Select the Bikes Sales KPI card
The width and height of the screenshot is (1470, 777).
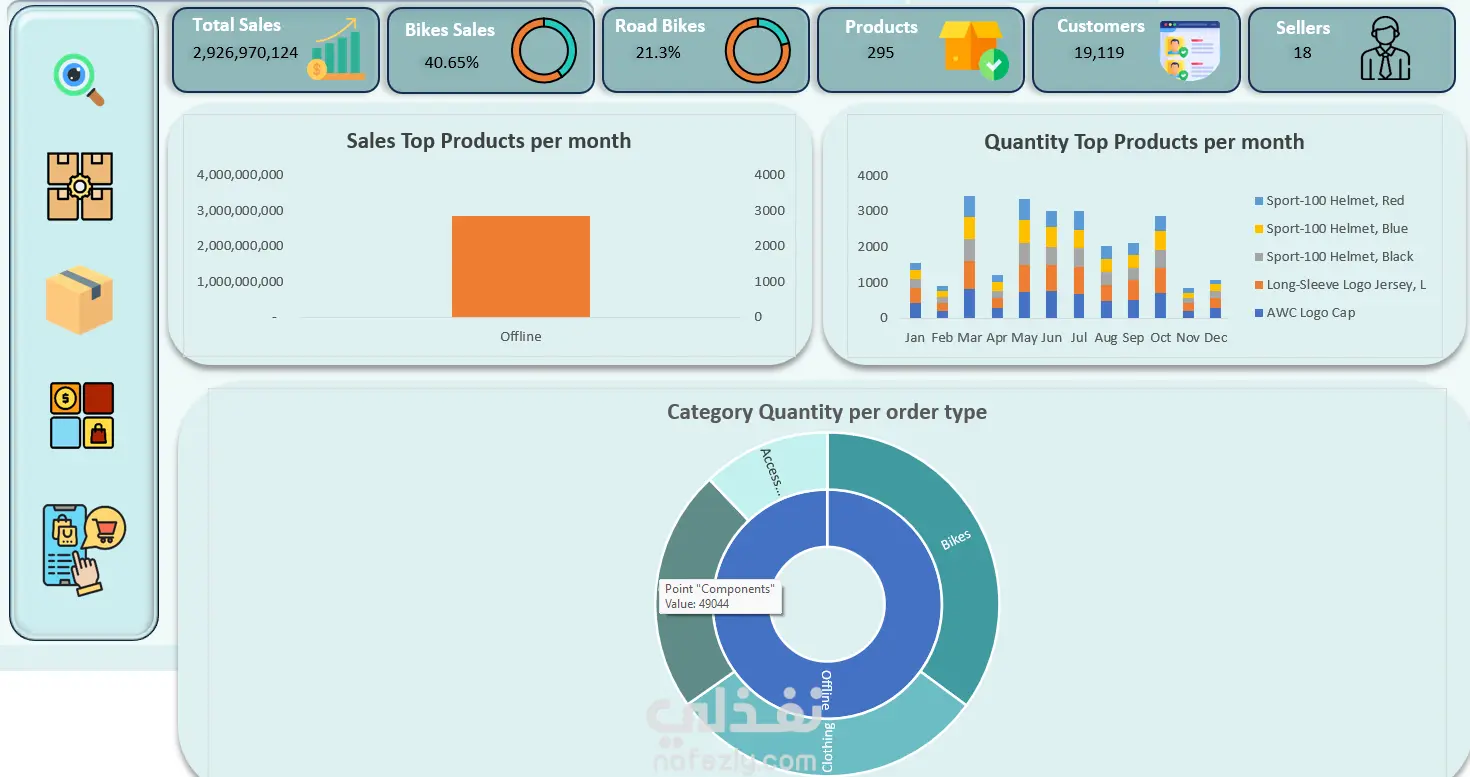[x=491, y=51]
